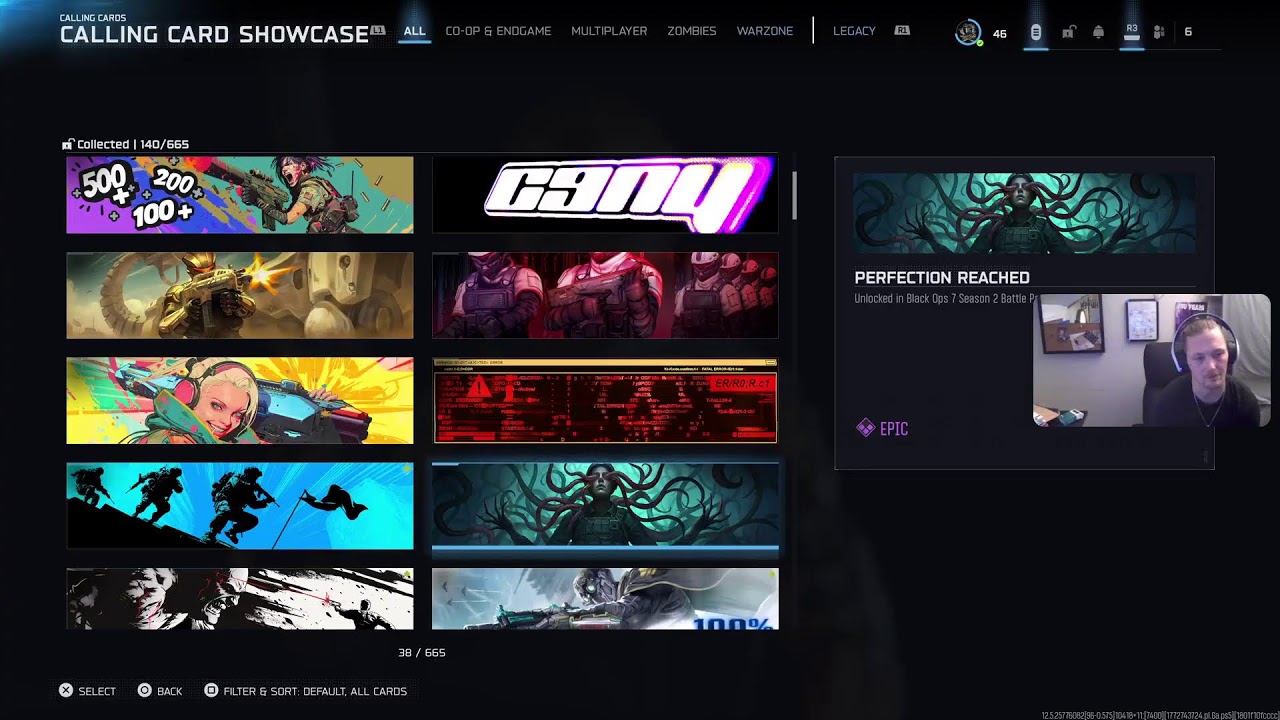Select the WARZONE tab

point(765,31)
